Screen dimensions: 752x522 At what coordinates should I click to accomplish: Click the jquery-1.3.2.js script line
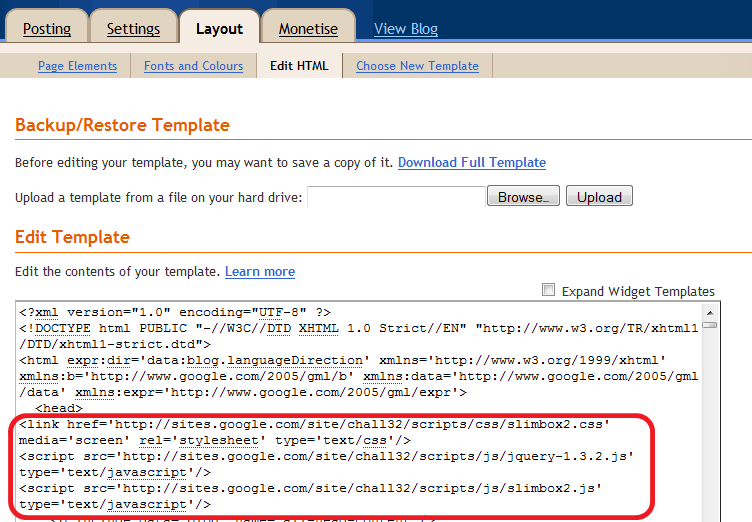(x=326, y=456)
